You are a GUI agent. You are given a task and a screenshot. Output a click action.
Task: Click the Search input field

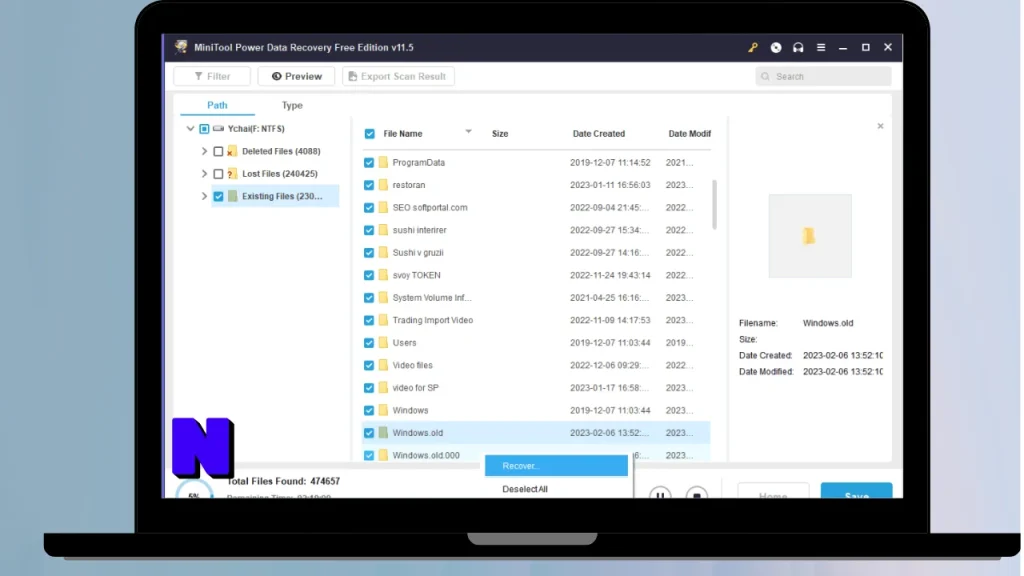[824, 76]
